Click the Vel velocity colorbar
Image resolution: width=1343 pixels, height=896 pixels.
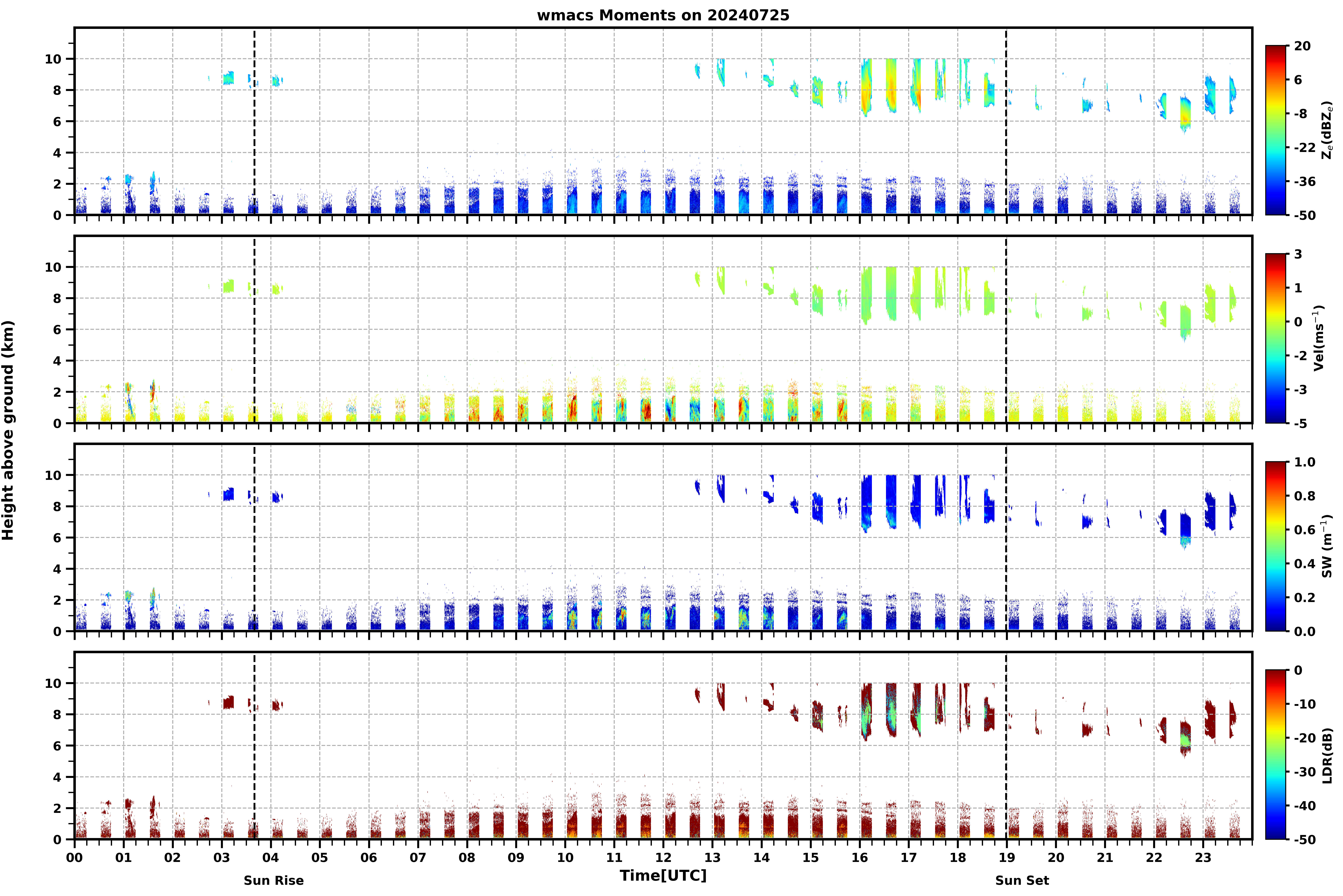tap(1276, 338)
